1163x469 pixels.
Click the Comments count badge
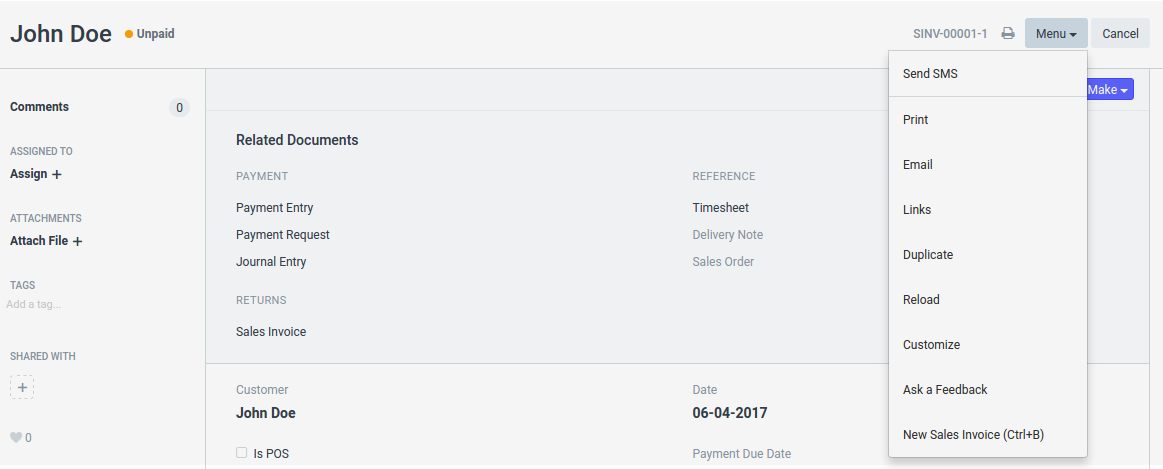[x=179, y=108]
